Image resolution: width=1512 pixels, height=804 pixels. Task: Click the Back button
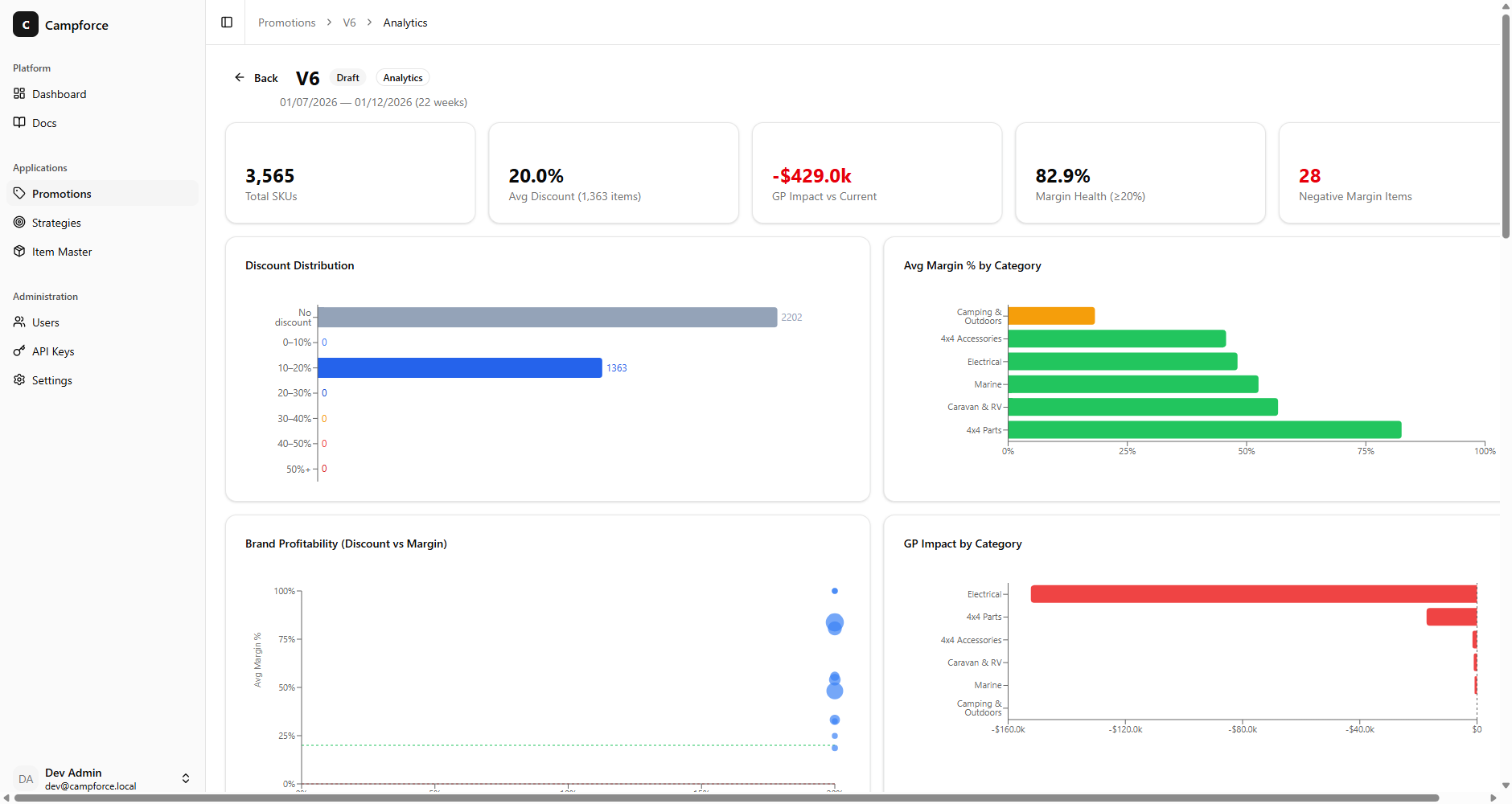tap(256, 78)
